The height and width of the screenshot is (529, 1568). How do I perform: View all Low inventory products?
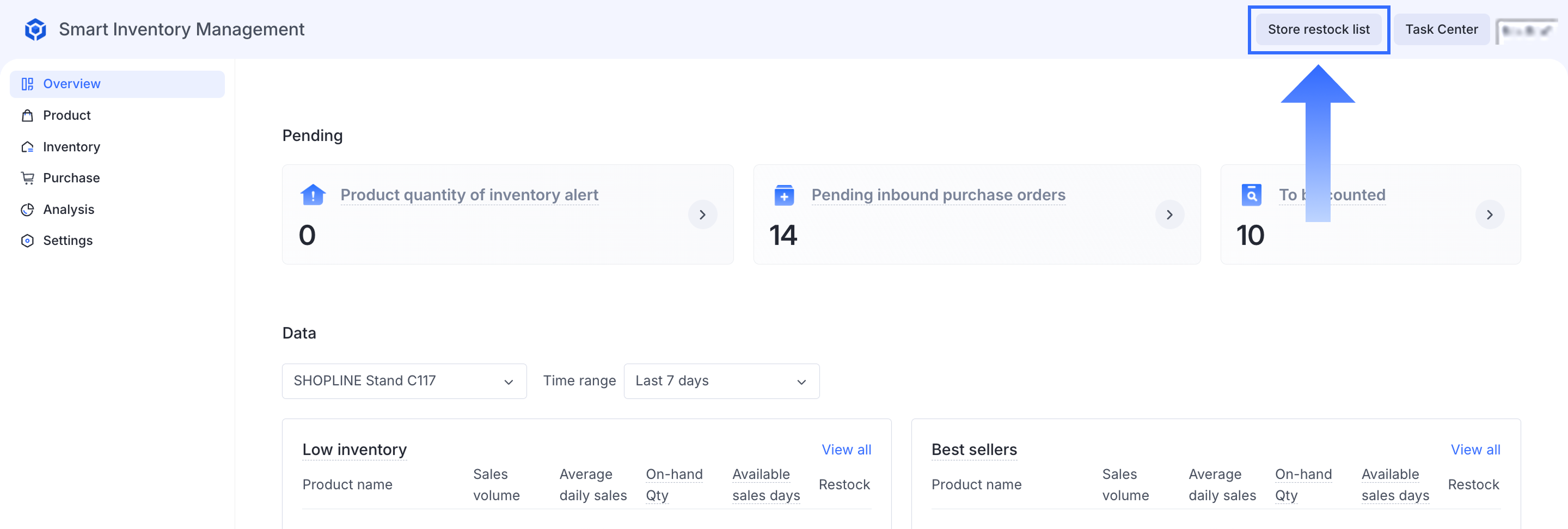click(846, 449)
